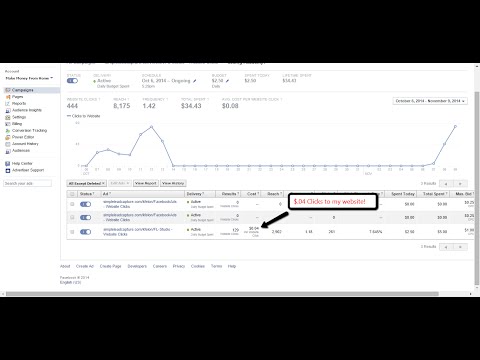
Task: Open the Cookies footer link
Action: point(198,266)
